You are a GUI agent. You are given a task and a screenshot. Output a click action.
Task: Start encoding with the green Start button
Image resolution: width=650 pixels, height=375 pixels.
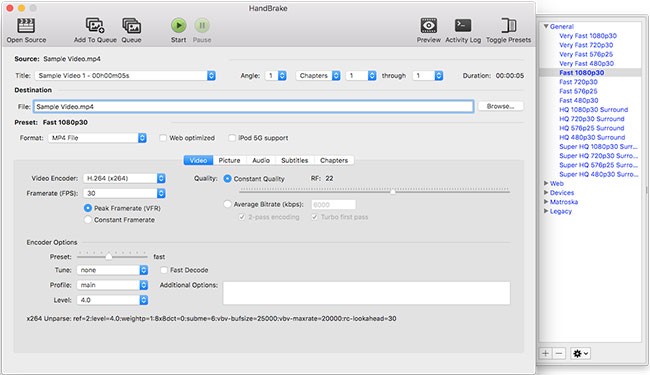tap(179, 26)
